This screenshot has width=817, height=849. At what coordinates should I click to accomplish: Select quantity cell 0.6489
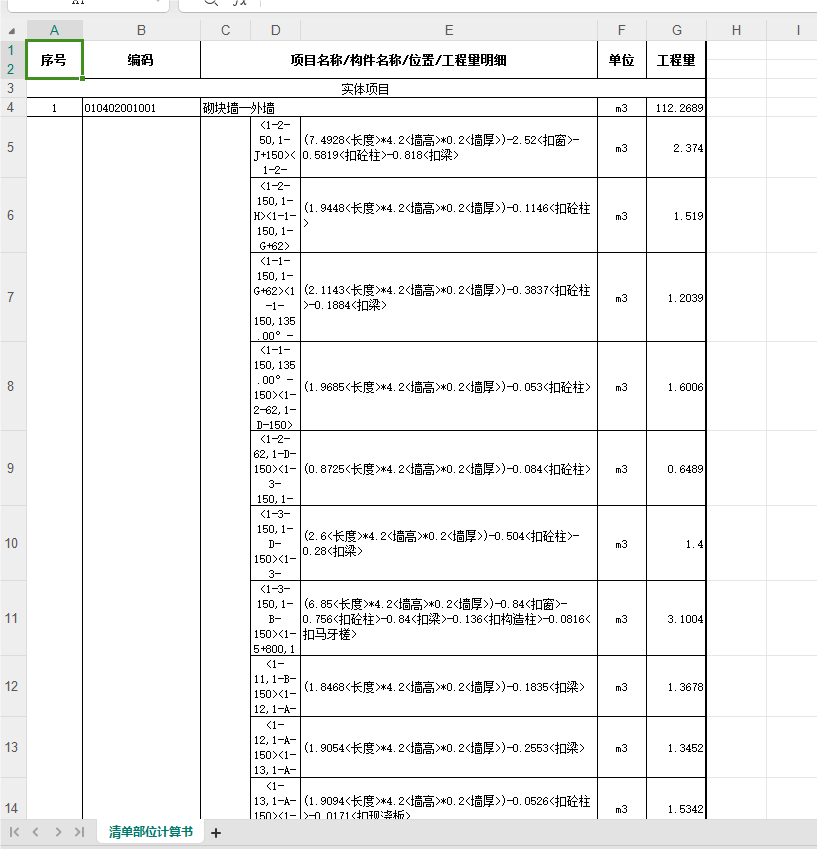(676, 468)
